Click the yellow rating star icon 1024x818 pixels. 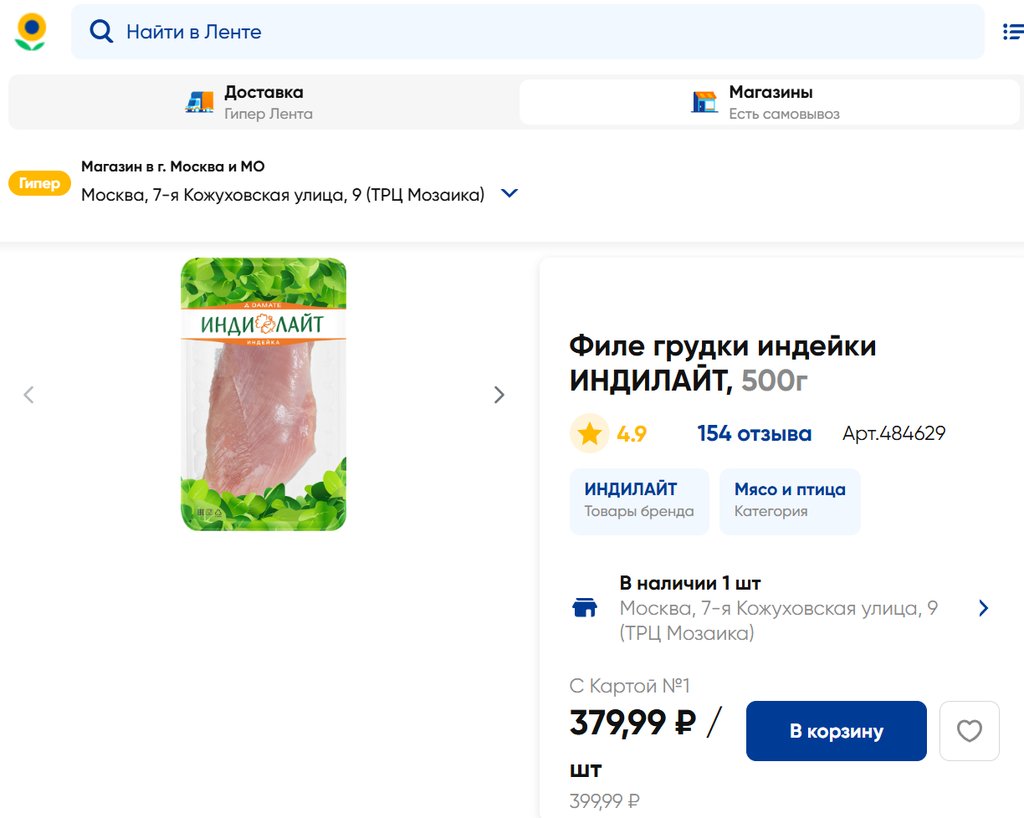pyautogui.click(x=589, y=434)
